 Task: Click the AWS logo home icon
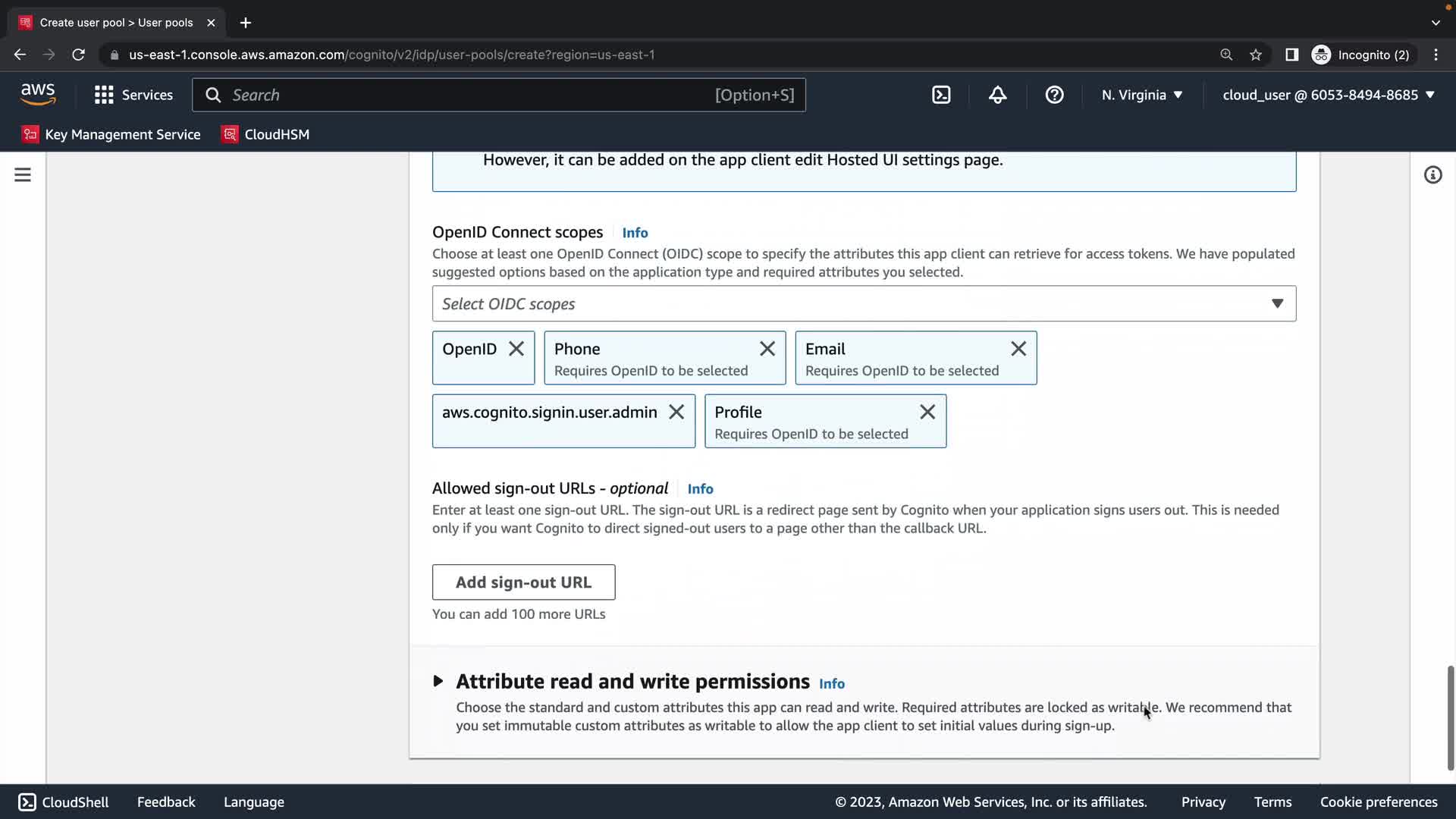coord(38,94)
